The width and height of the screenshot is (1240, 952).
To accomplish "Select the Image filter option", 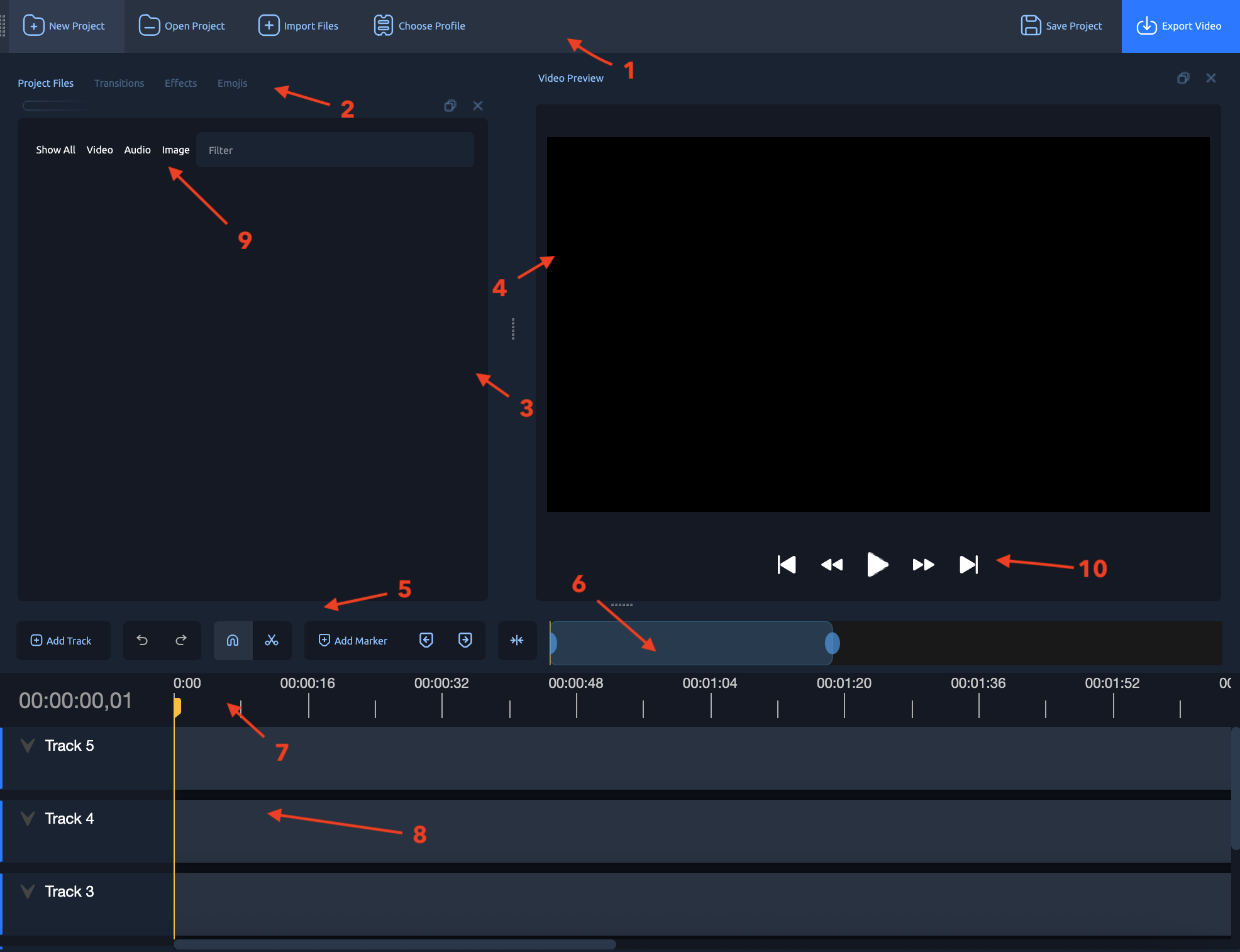I will [x=175, y=150].
